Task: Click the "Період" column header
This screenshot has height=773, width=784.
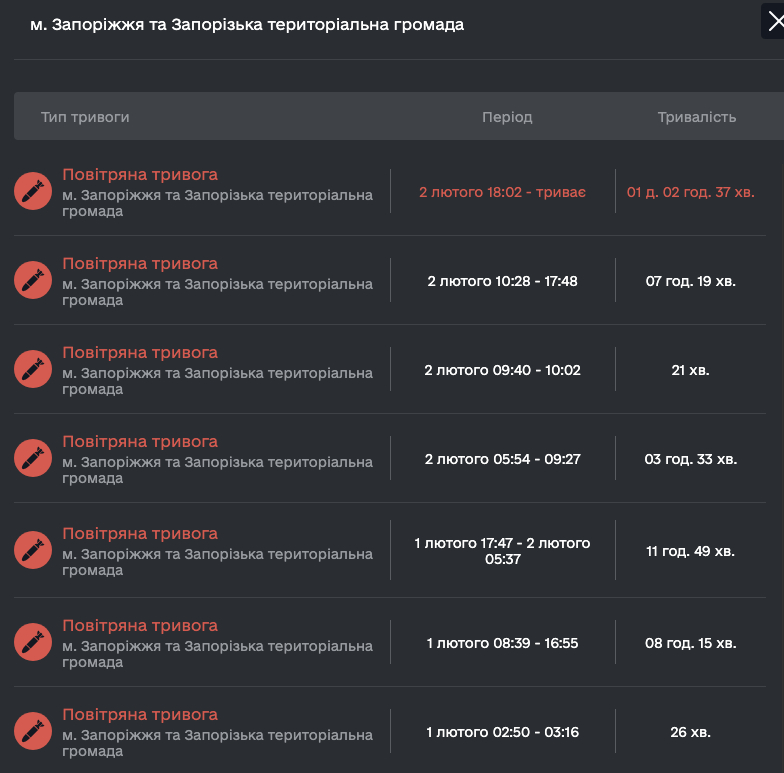Action: pos(507,117)
